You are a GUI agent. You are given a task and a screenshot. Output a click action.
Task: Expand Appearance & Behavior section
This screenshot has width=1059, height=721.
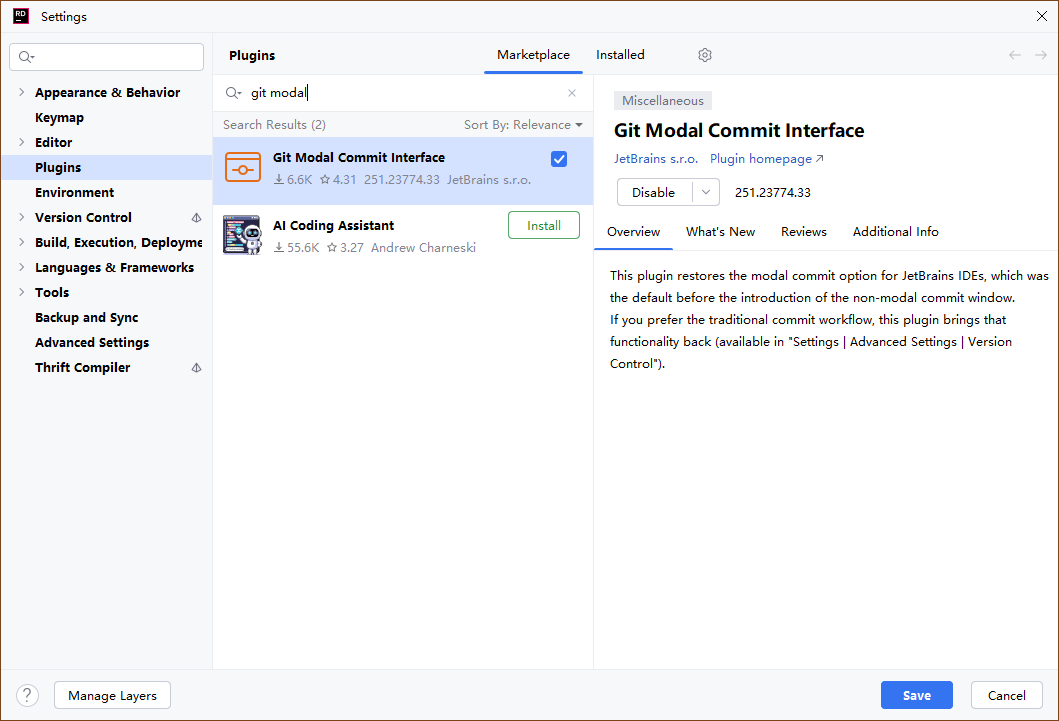(x=22, y=92)
